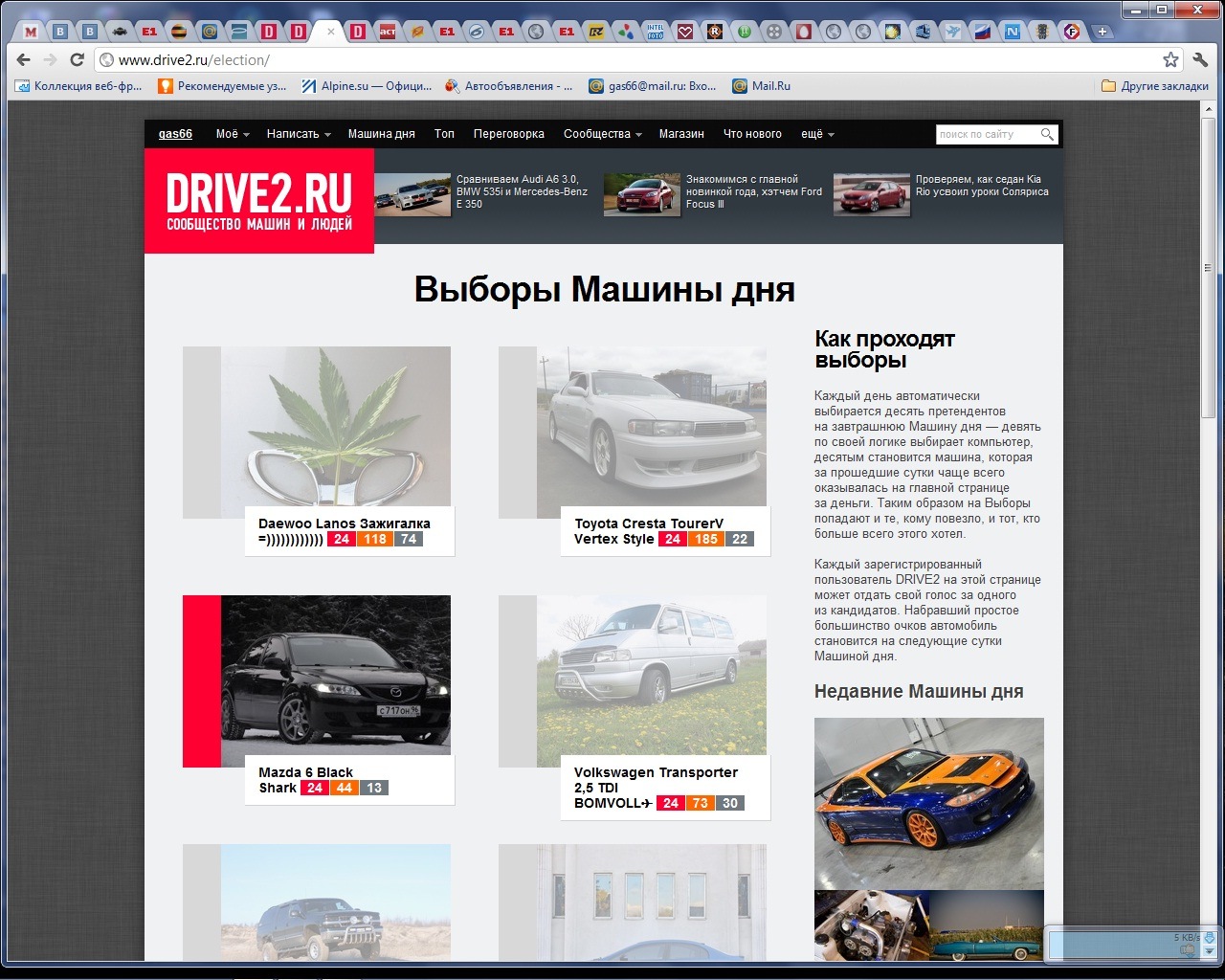
Task: Open the Автообъявления bookmark
Action: pos(509,86)
